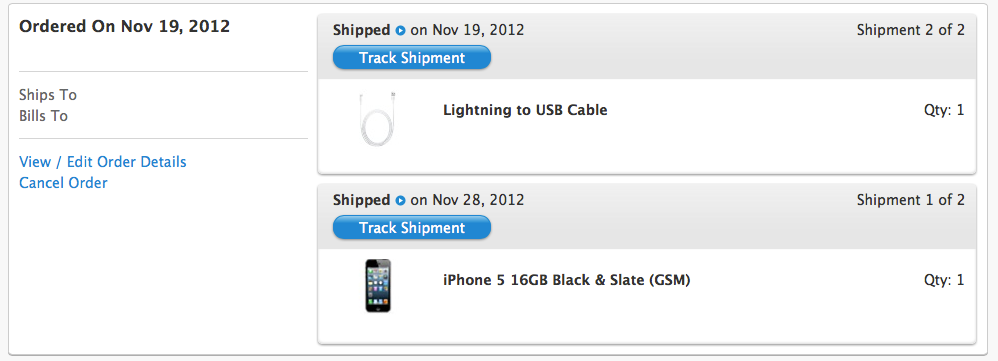Screen dimensions: 998x361
Task: Expand the Shipped status for Nov 28 shipment
Action: pos(361,200)
